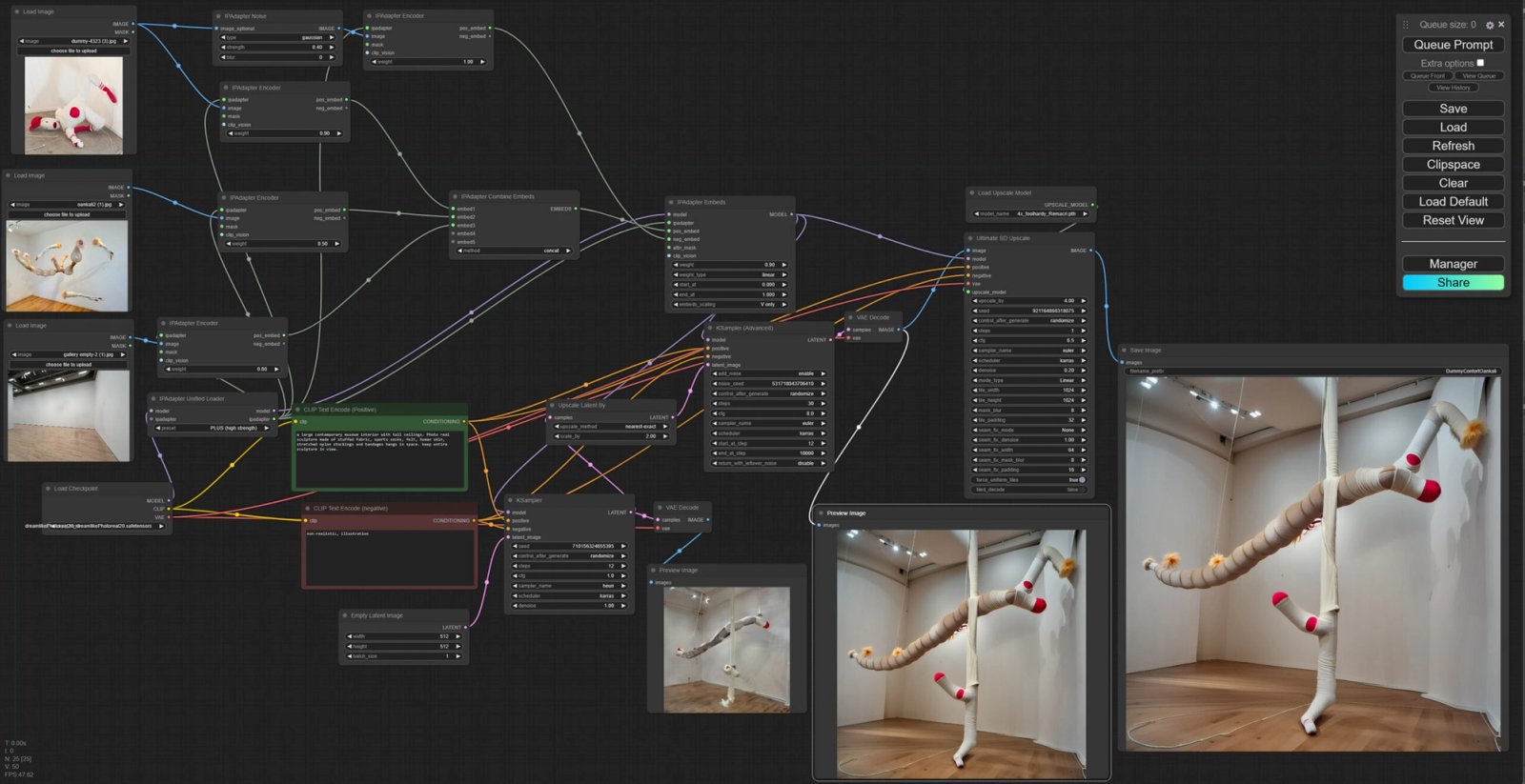Click the IMAGE output port of Ultimate SD Upscale

1091,251
